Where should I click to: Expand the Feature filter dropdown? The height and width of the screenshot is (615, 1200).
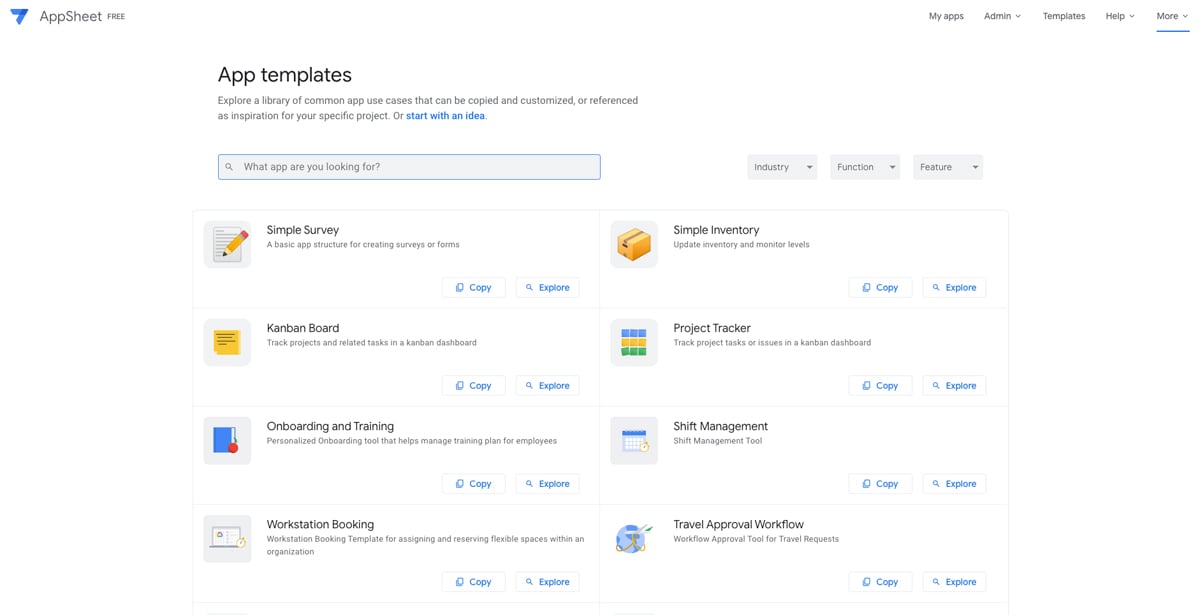point(948,167)
